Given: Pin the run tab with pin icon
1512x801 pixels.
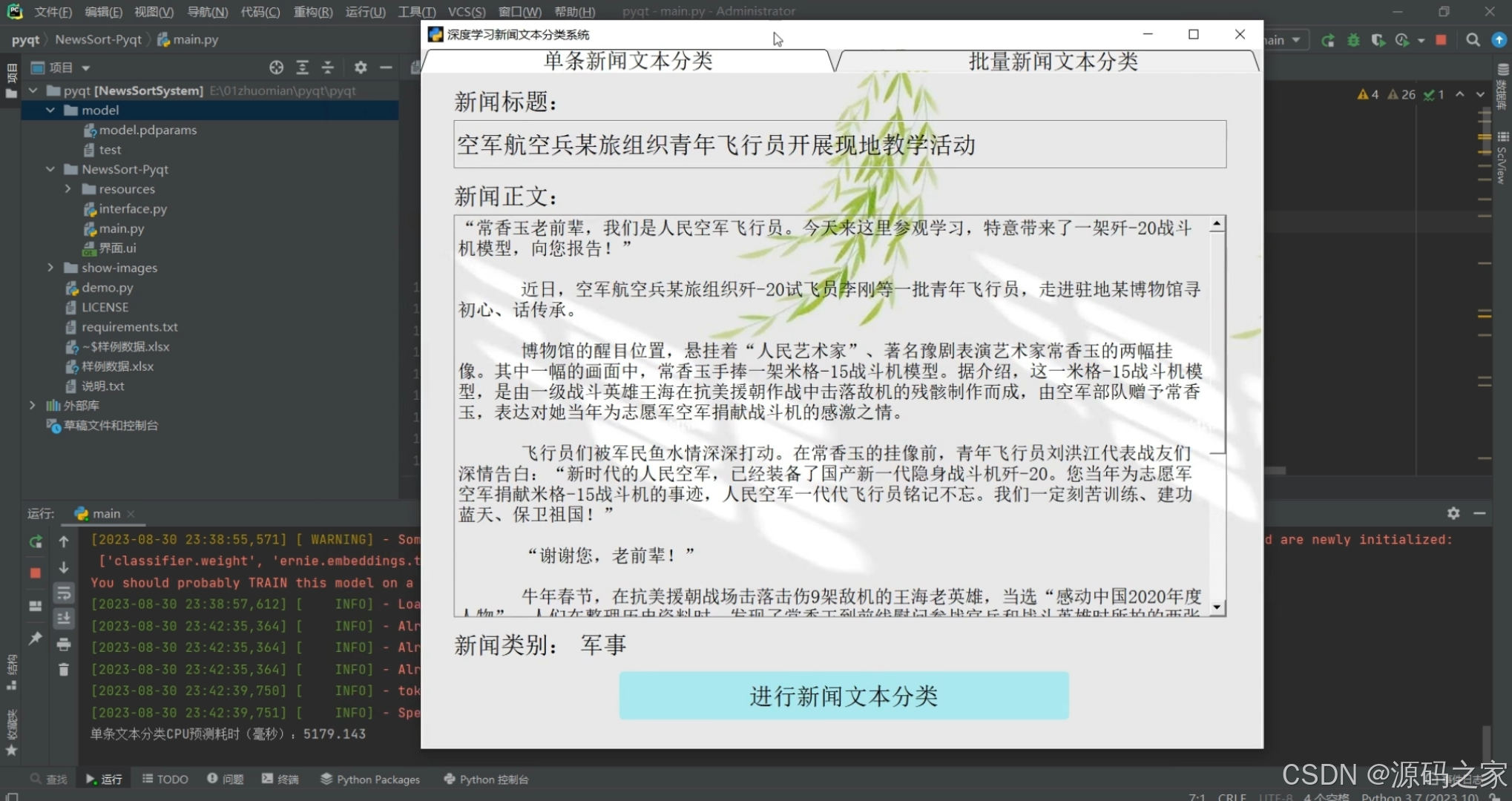Looking at the screenshot, I should (x=34, y=637).
